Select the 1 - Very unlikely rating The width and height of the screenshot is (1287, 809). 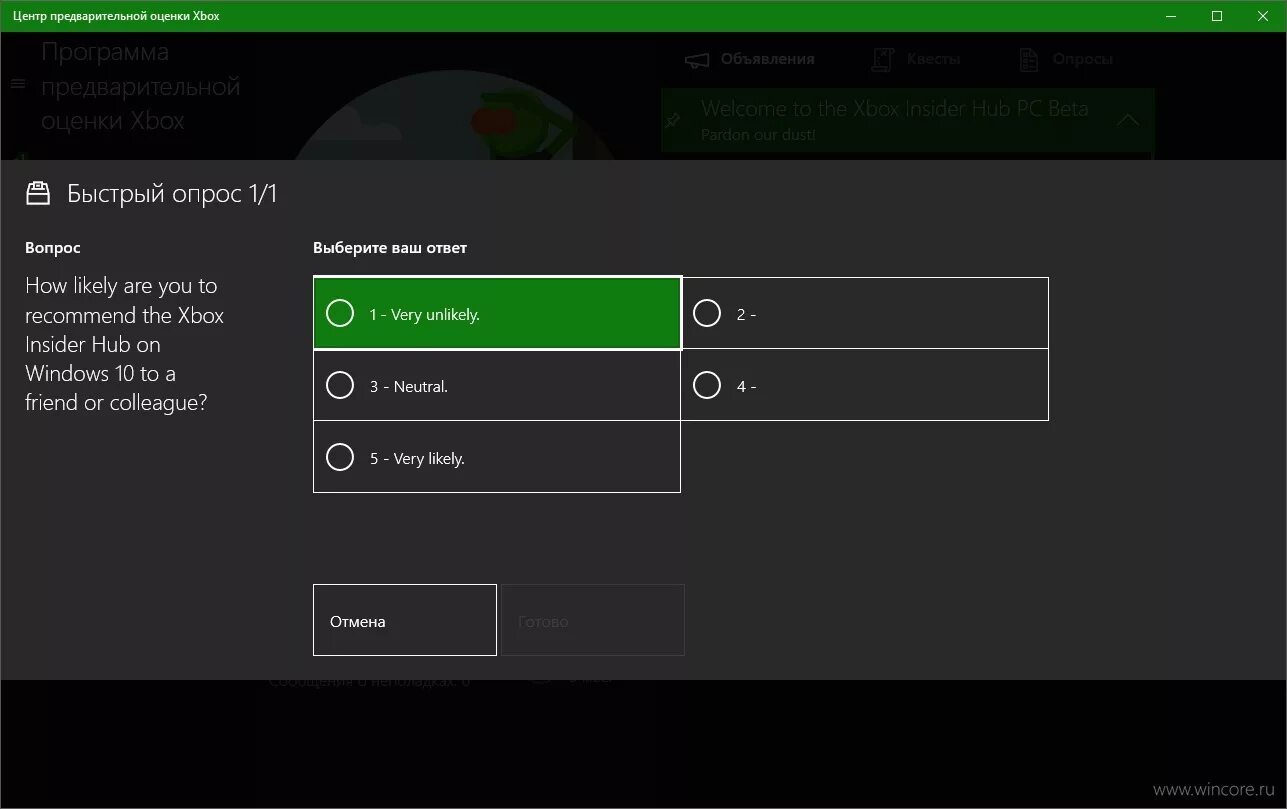point(497,312)
